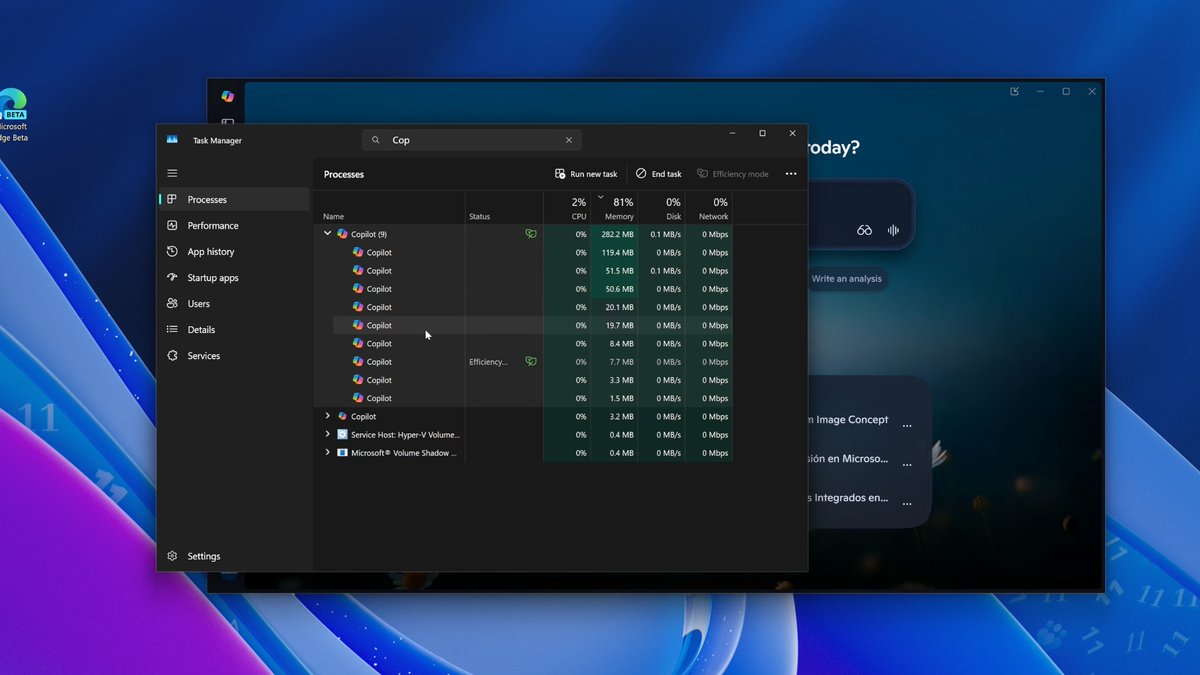Open the Users page
Screen dimensions: 1200x675
click(x=234, y=303)
